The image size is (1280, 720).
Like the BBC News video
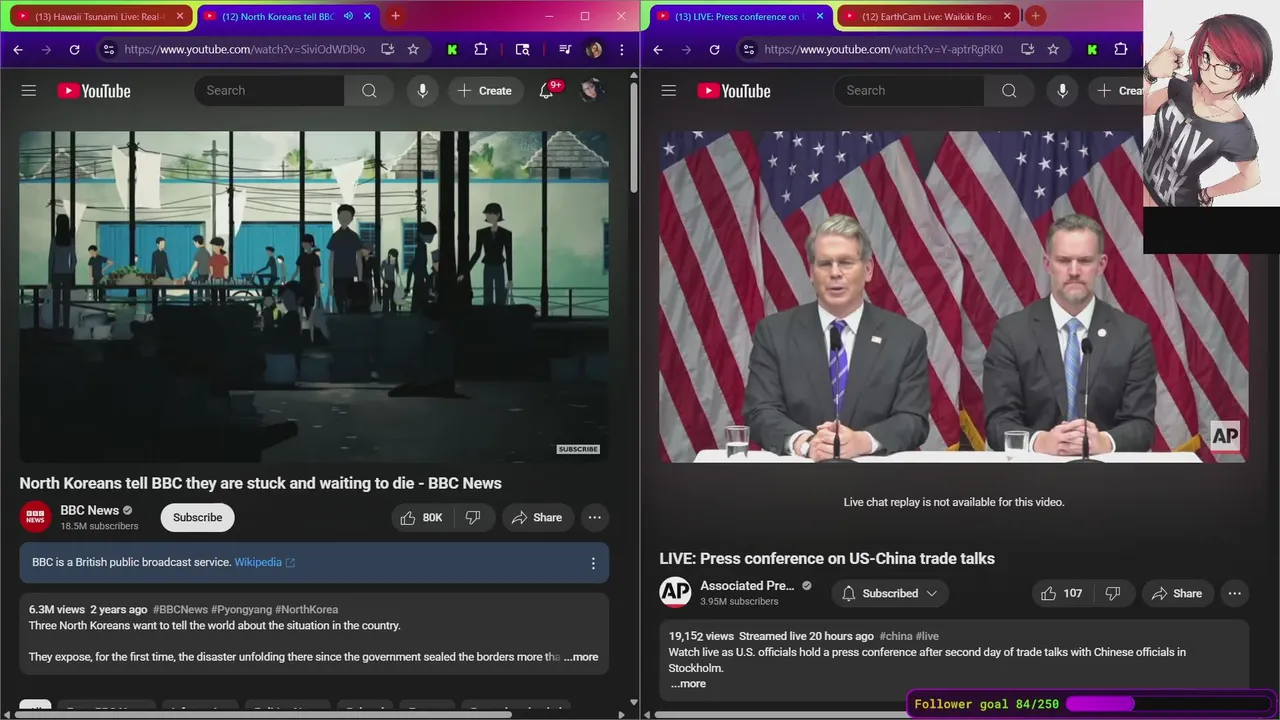(422, 518)
